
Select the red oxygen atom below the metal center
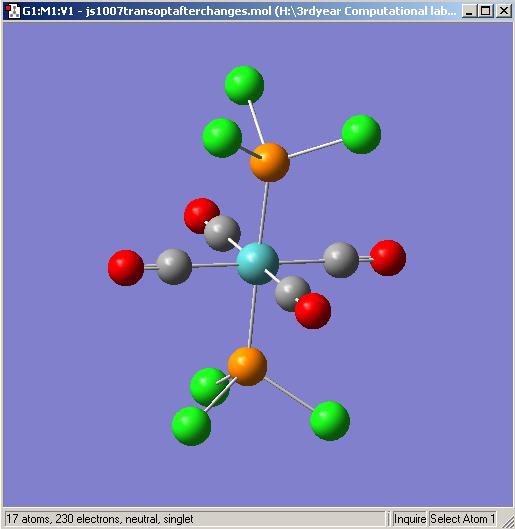[x=313, y=311]
